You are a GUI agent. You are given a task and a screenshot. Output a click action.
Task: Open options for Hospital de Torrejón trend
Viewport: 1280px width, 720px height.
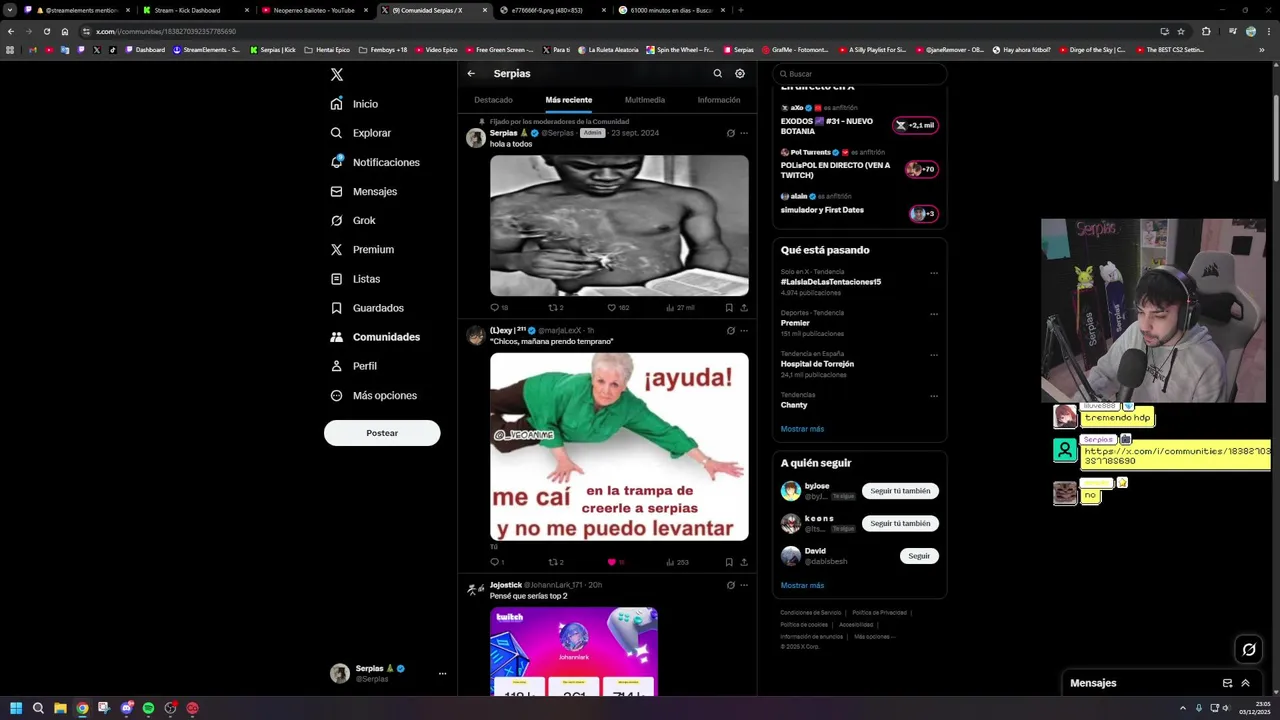(x=934, y=355)
